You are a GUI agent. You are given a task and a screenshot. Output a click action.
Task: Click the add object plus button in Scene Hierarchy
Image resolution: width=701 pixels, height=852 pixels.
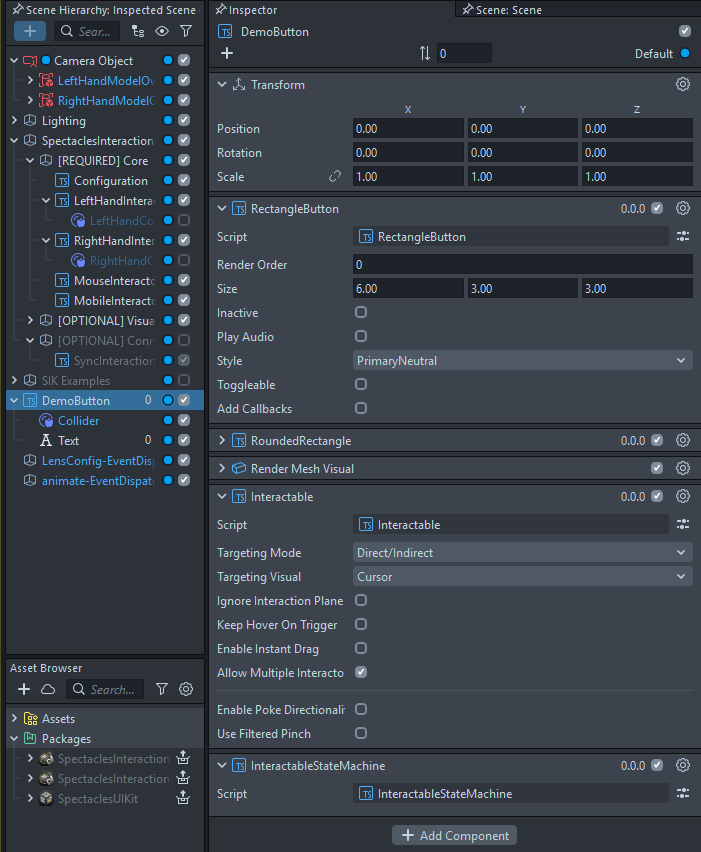[x=29, y=31]
